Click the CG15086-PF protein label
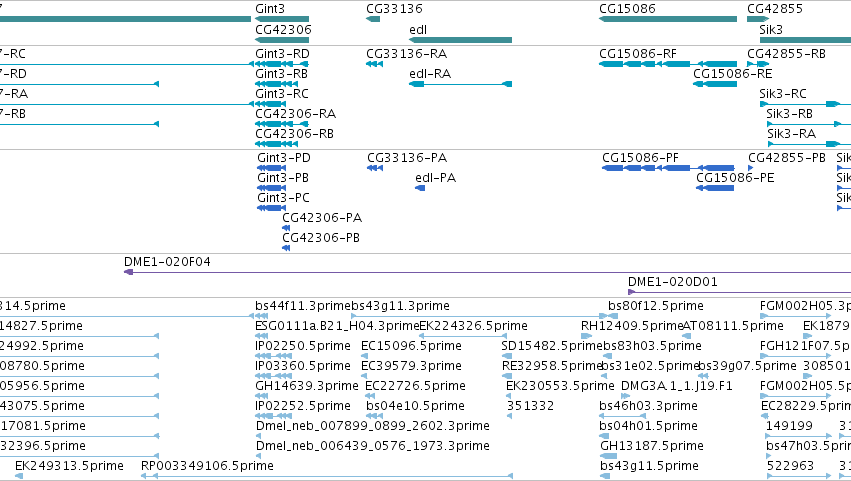 coord(640,158)
